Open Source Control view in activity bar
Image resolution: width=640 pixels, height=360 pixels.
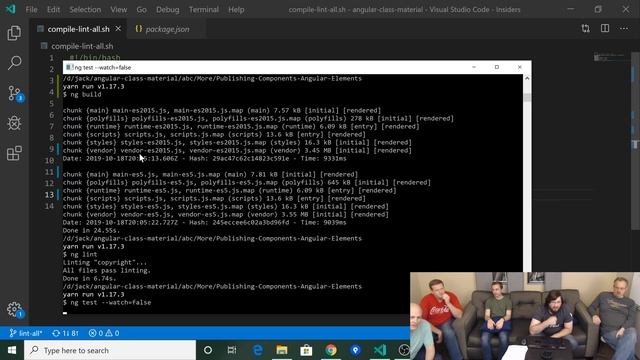15,93
